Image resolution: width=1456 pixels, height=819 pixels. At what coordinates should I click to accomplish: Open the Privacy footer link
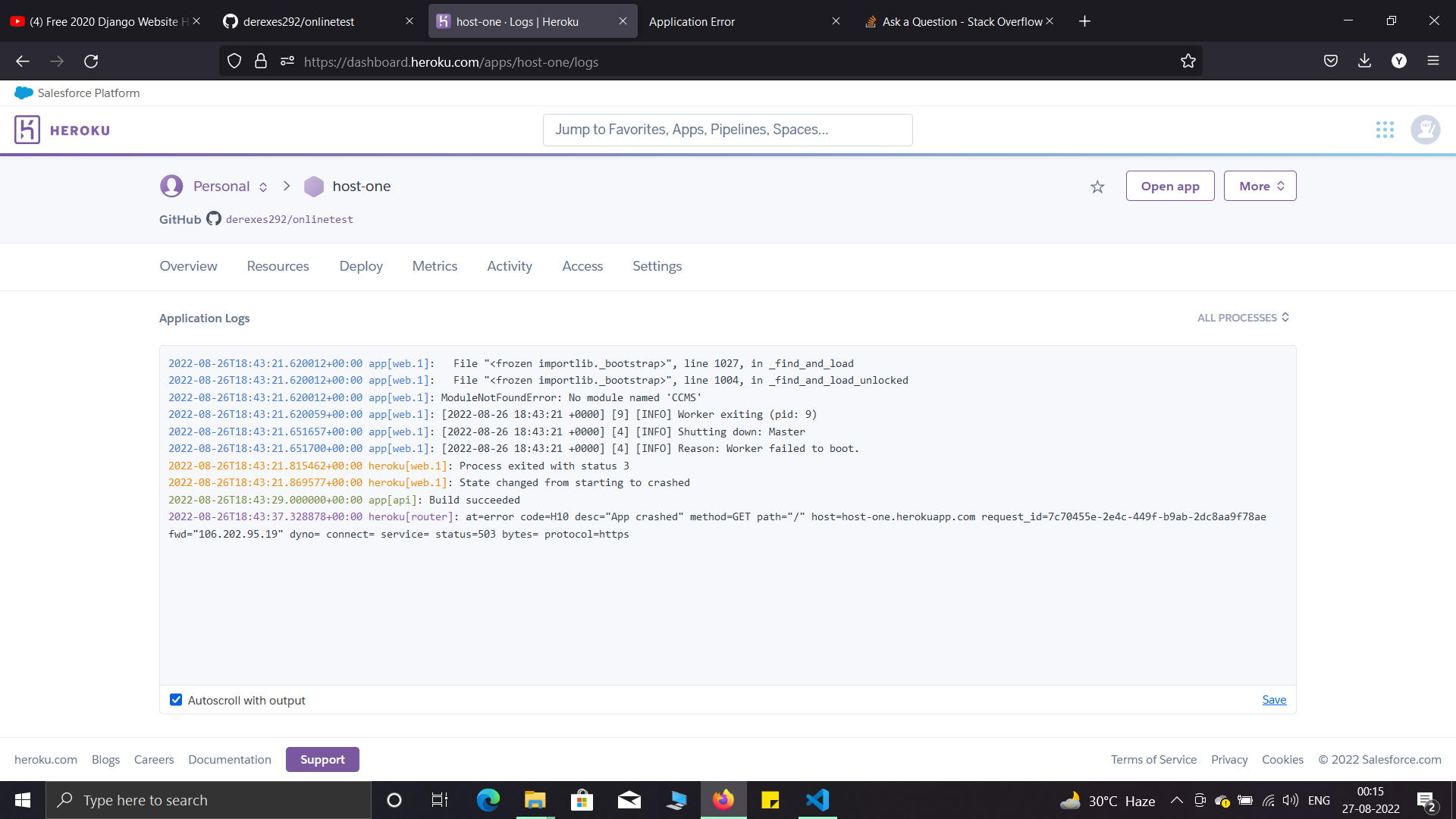pyautogui.click(x=1229, y=759)
